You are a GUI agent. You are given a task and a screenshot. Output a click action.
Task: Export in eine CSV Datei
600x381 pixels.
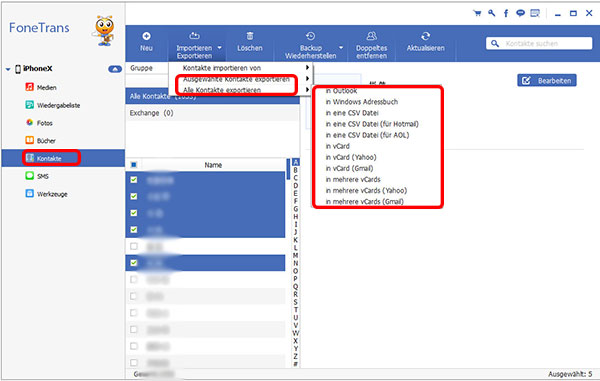(x=352, y=113)
